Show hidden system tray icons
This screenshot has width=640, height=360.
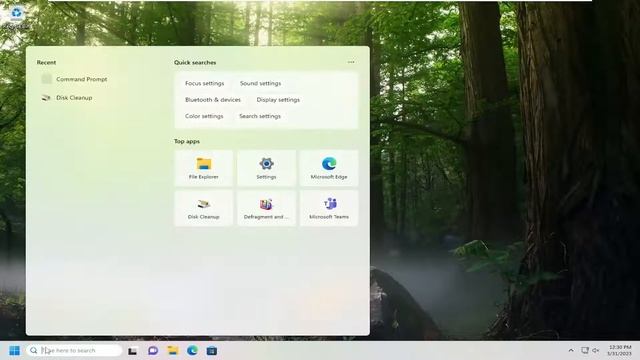(571, 350)
